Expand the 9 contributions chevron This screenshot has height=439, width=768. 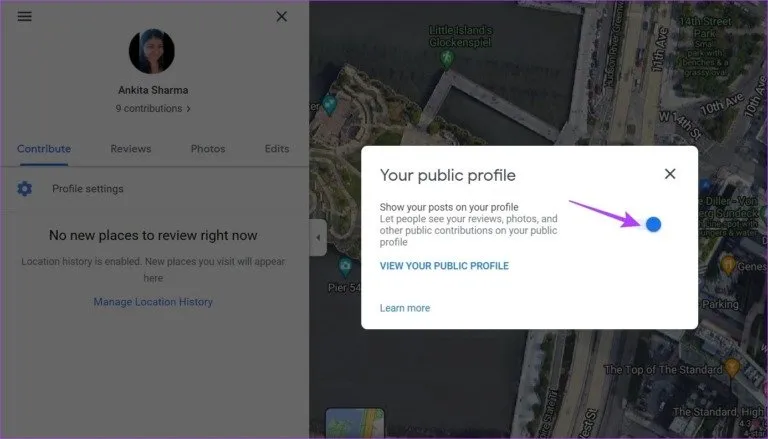click(x=189, y=109)
